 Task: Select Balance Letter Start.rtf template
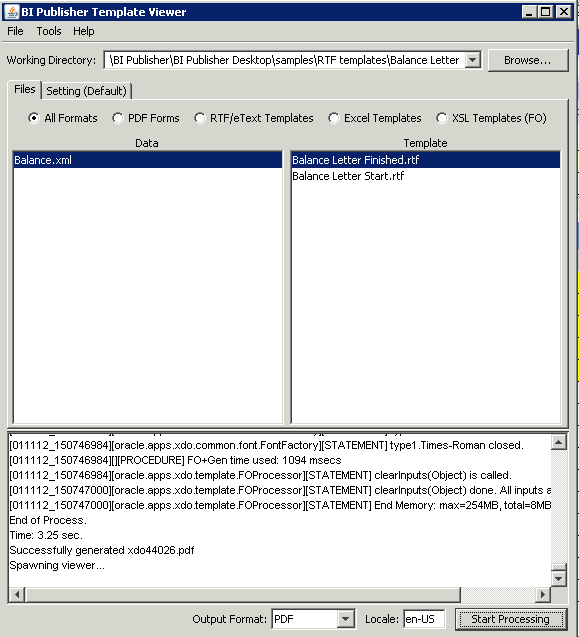pos(425,176)
